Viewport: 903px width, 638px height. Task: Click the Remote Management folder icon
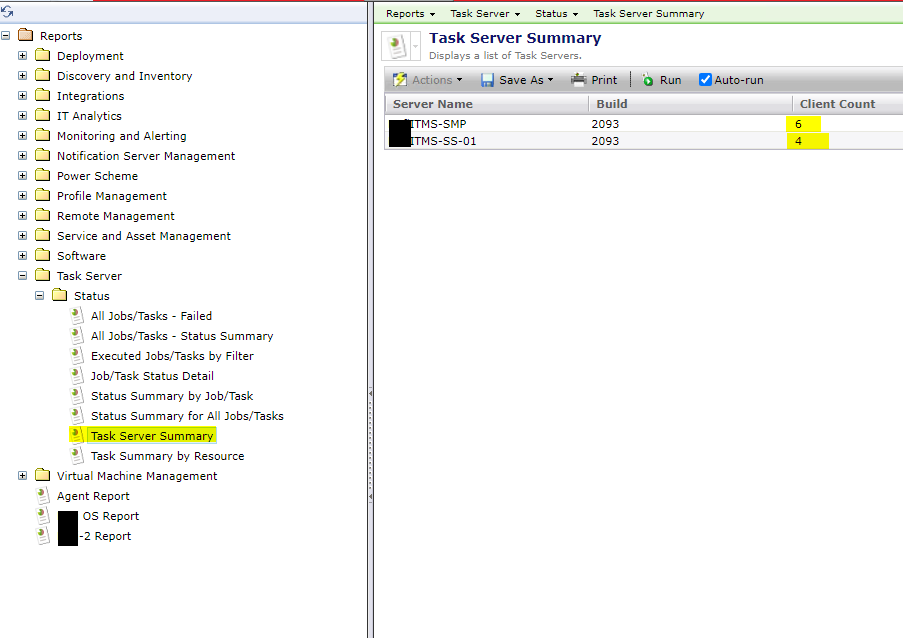42,215
